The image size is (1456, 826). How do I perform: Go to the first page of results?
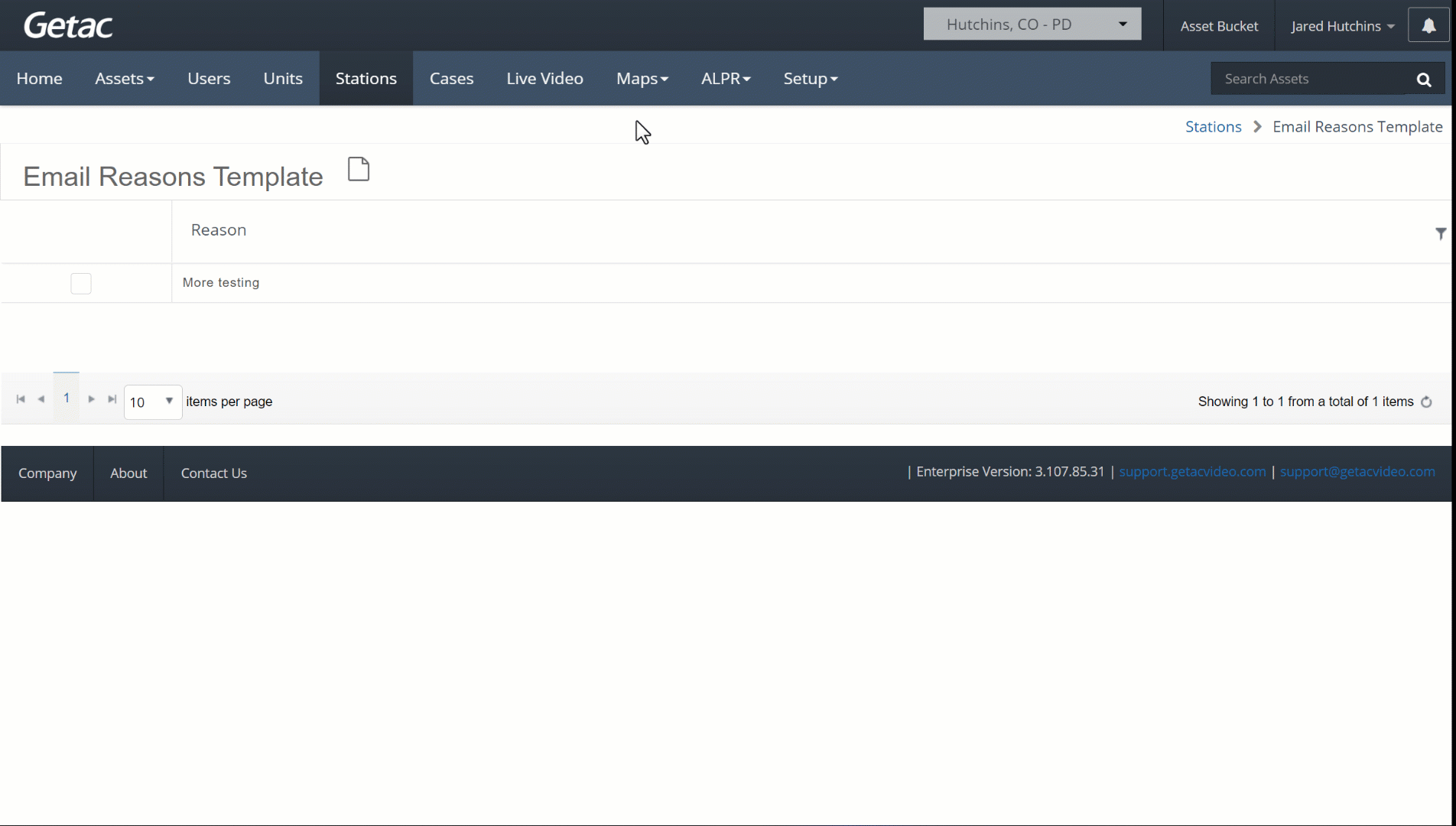tap(21, 399)
